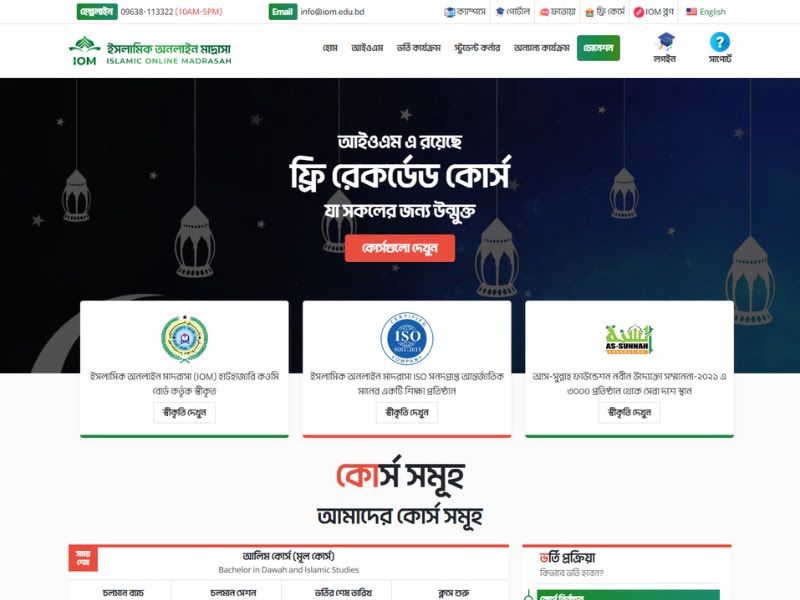Click the green donation button

coord(598,48)
